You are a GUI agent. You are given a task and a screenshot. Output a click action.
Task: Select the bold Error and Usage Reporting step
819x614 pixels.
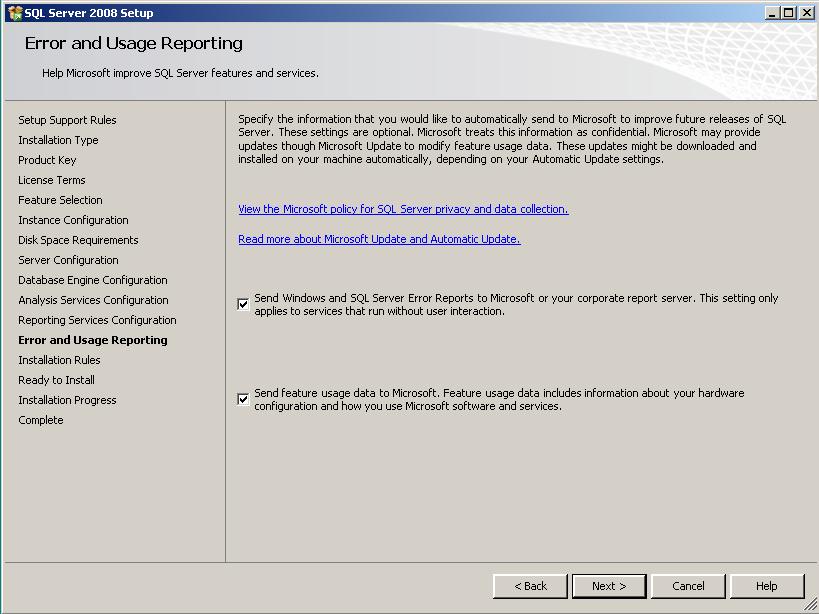93,340
